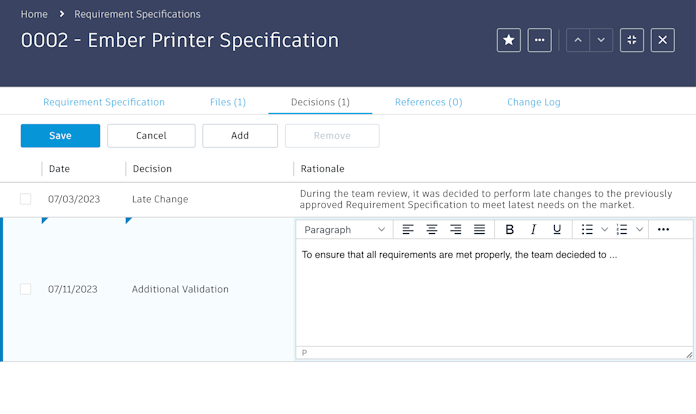696x414 pixels.
Task: Go to next item with down chevron
Action: 601,40
